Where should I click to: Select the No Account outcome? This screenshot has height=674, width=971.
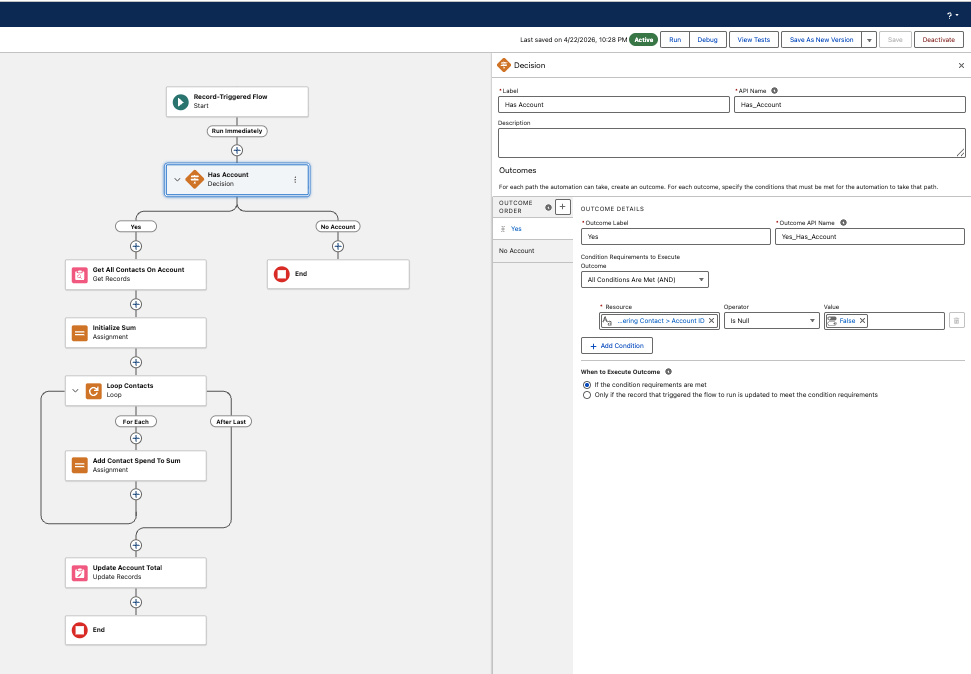coord(533,251)
